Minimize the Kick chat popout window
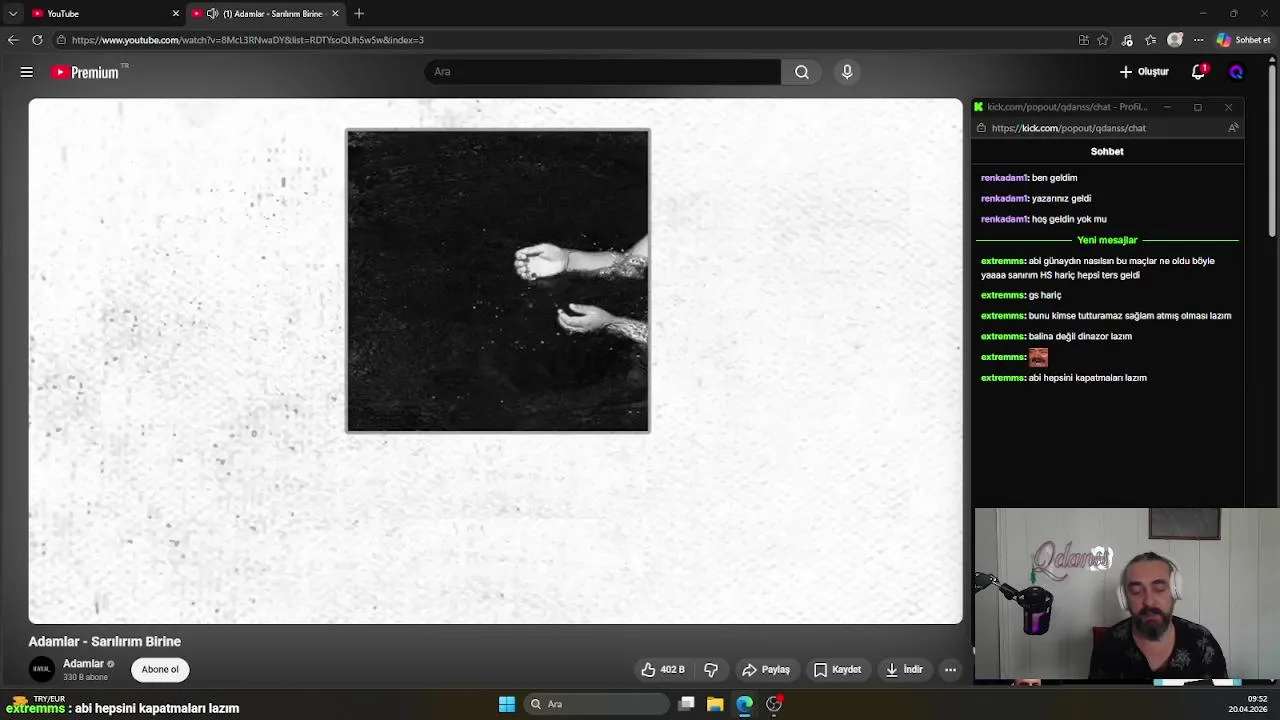Image resolution: width=1280 pixels, height=720 pixels. [x=1167, y=107]
